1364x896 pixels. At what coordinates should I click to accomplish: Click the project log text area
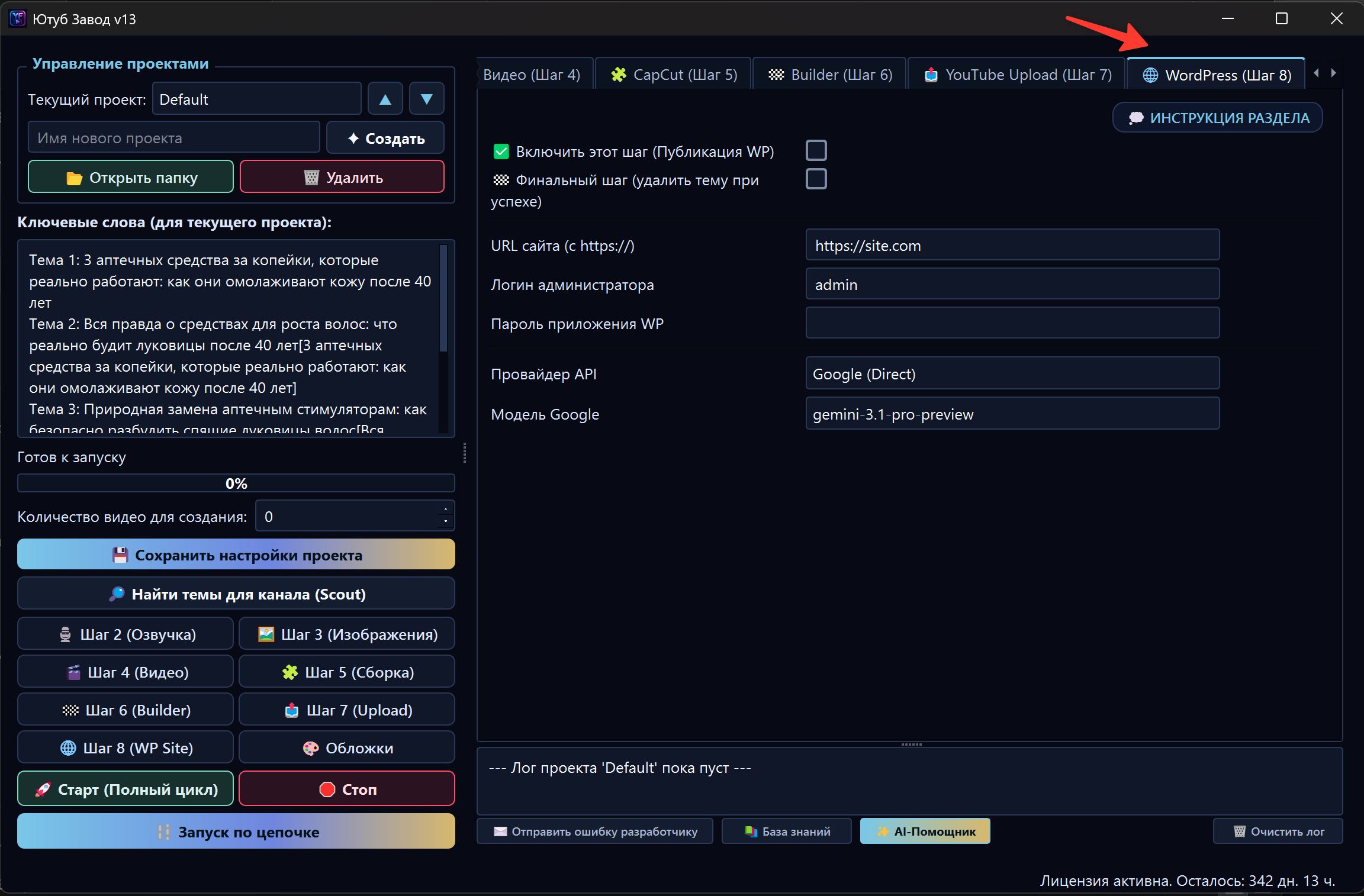[x=910, y=781]
